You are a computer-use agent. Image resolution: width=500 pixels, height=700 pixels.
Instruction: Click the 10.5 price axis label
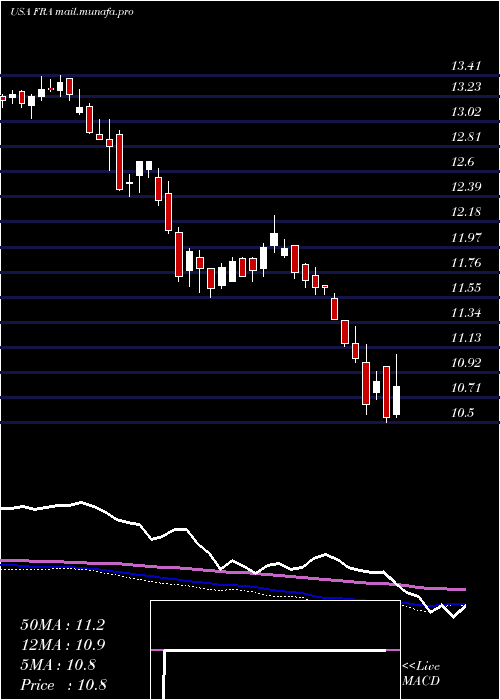click(462, 412)
